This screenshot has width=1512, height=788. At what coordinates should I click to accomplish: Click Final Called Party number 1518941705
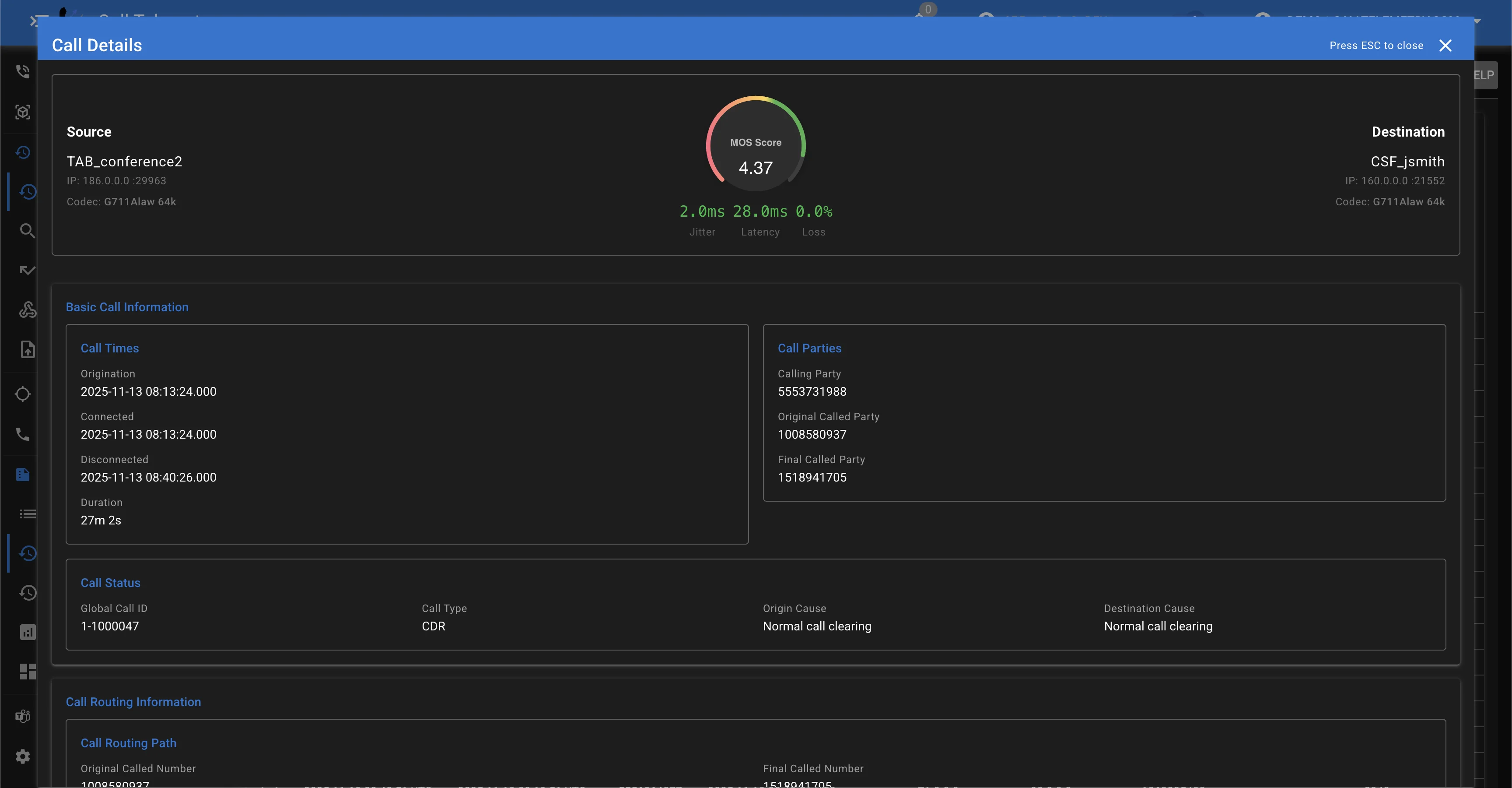[812, 477]
